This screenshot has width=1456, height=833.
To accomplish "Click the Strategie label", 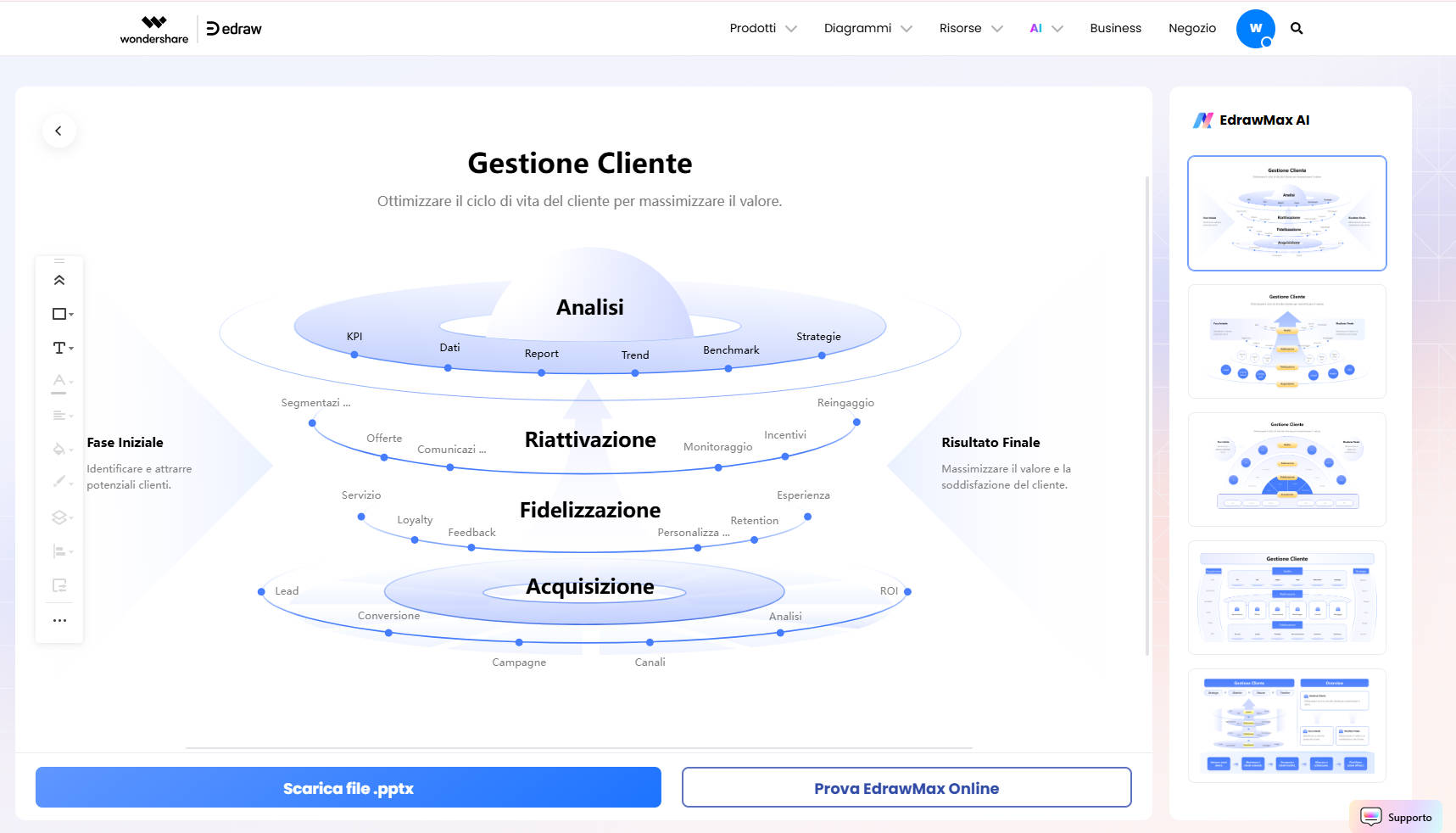I will pyautogui.click(x=818, y=337).
